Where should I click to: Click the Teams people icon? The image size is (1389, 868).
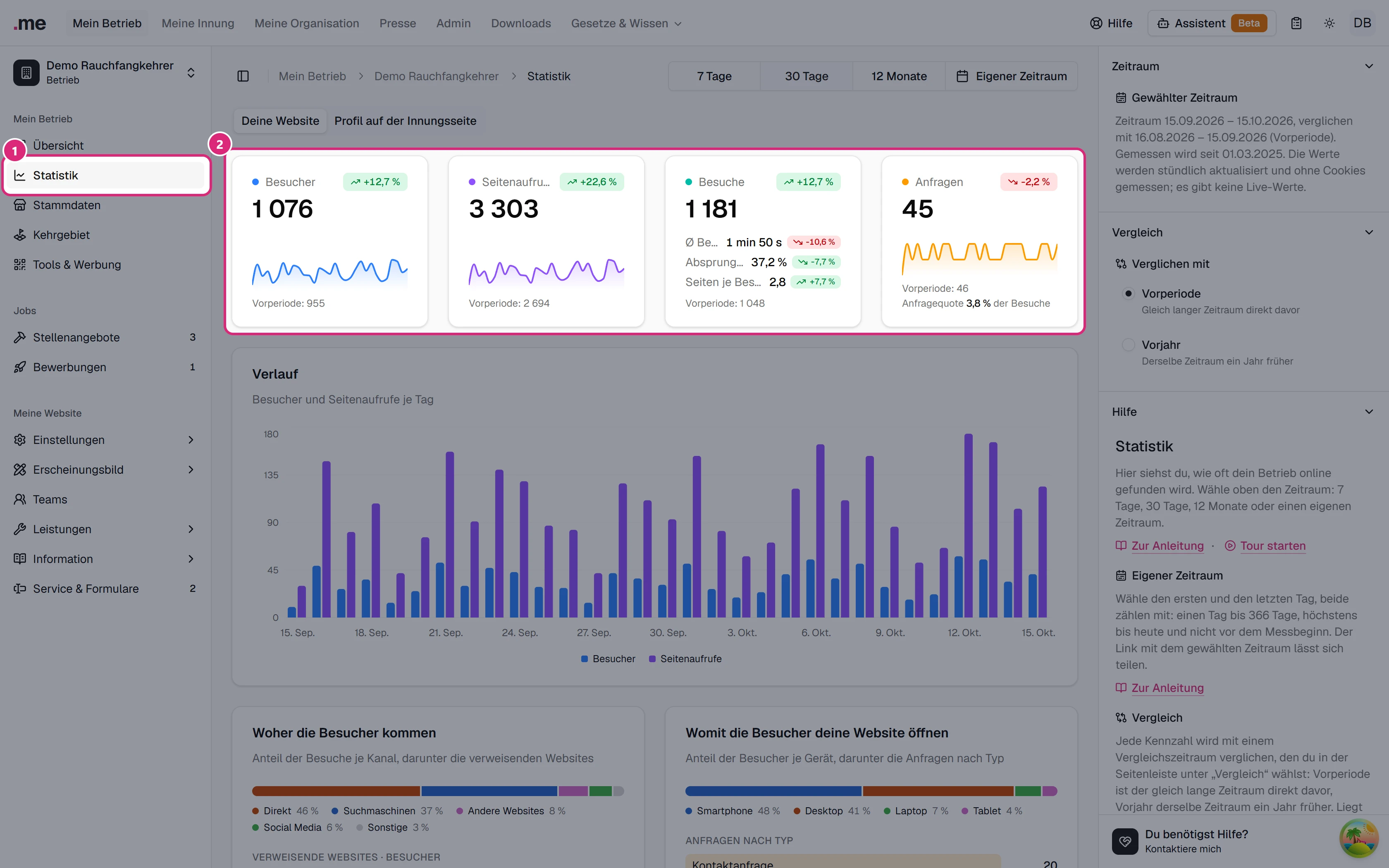[20, 499]
